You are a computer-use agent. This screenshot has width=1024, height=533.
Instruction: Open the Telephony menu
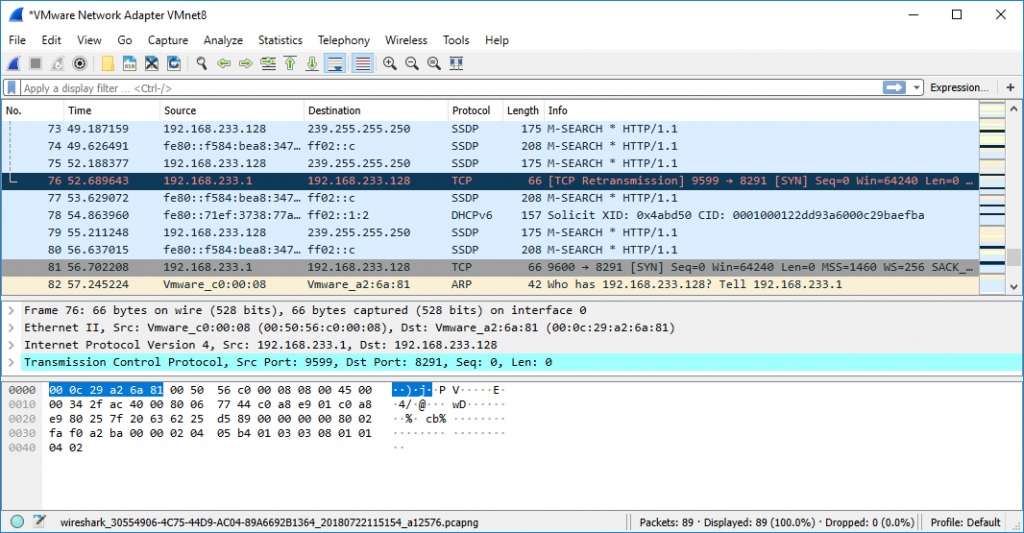pos(344,40)
